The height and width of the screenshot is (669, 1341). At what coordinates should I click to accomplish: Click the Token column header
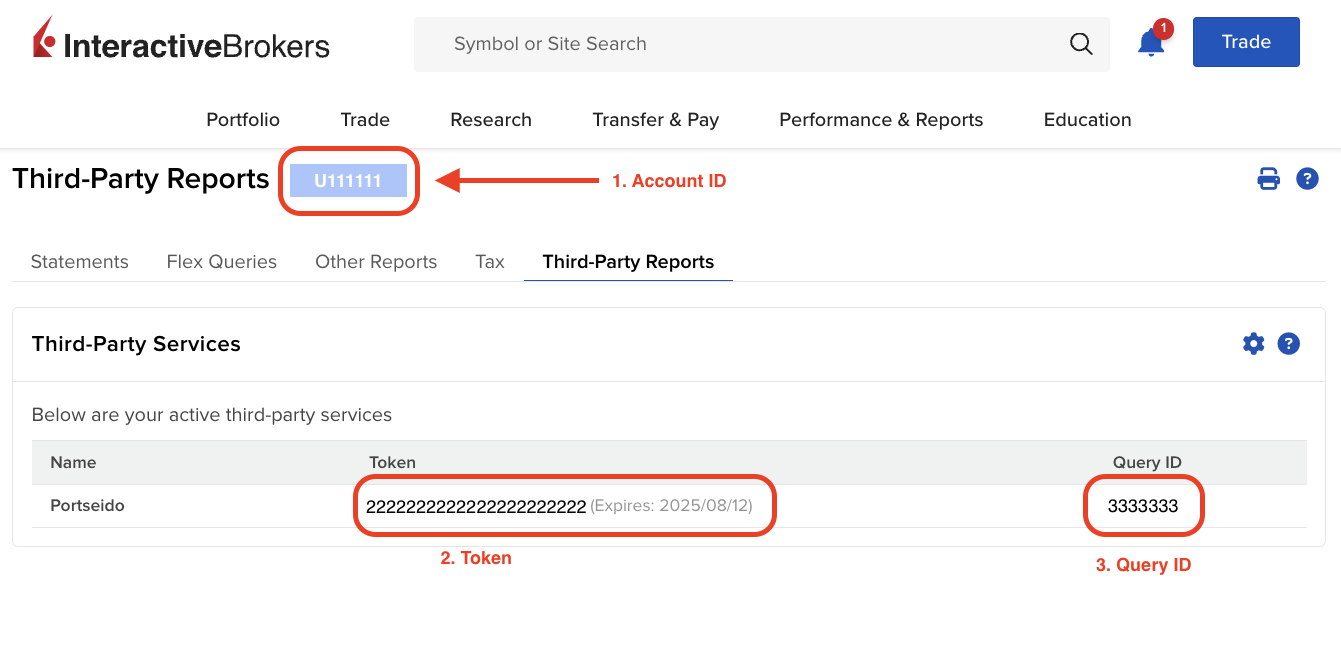(392, 462)
